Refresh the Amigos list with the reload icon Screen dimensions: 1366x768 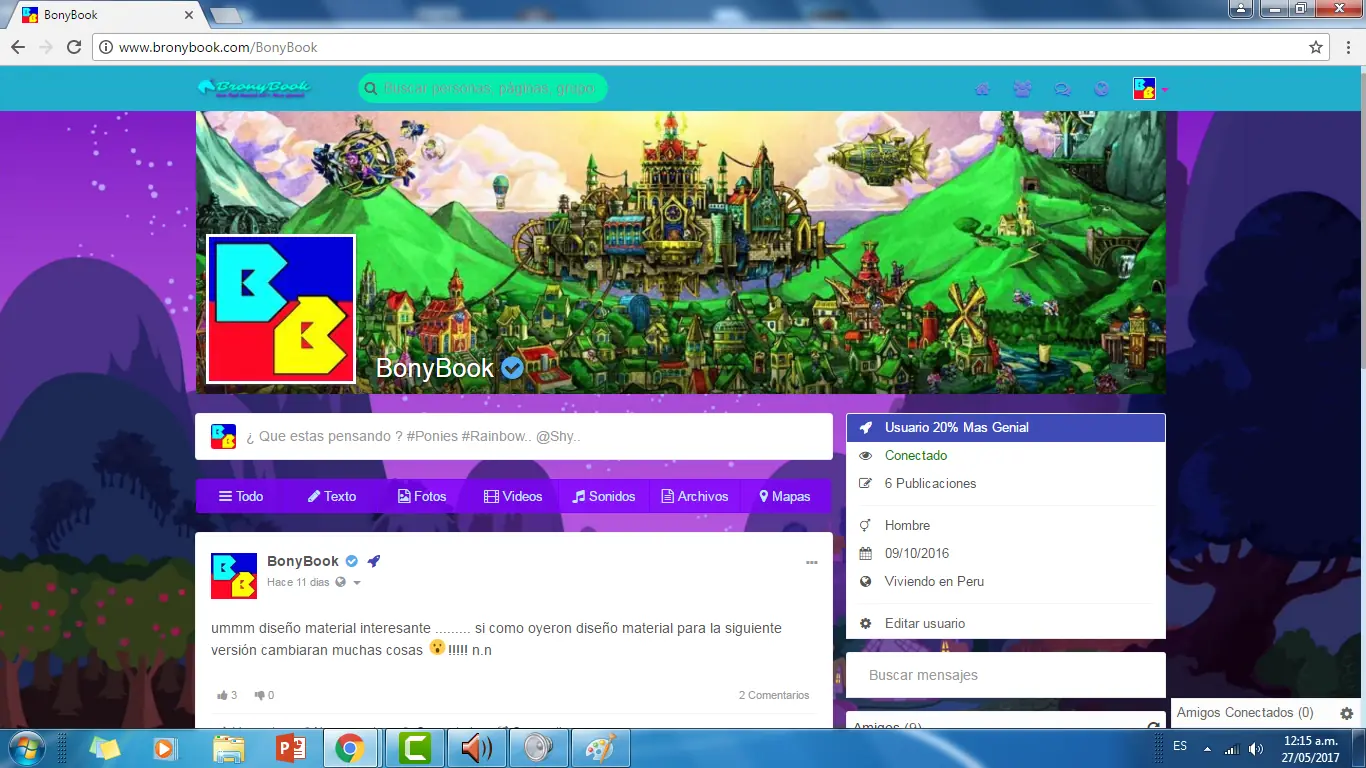tap(1153, 727)
